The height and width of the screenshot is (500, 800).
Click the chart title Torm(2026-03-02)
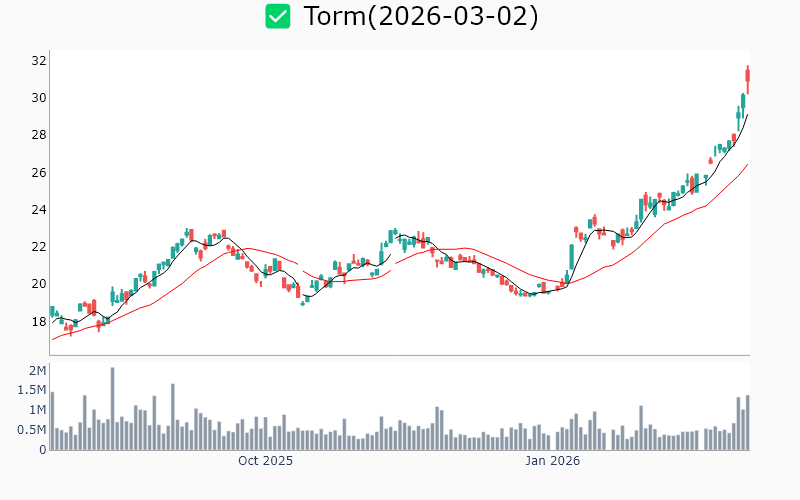(420, 17)
